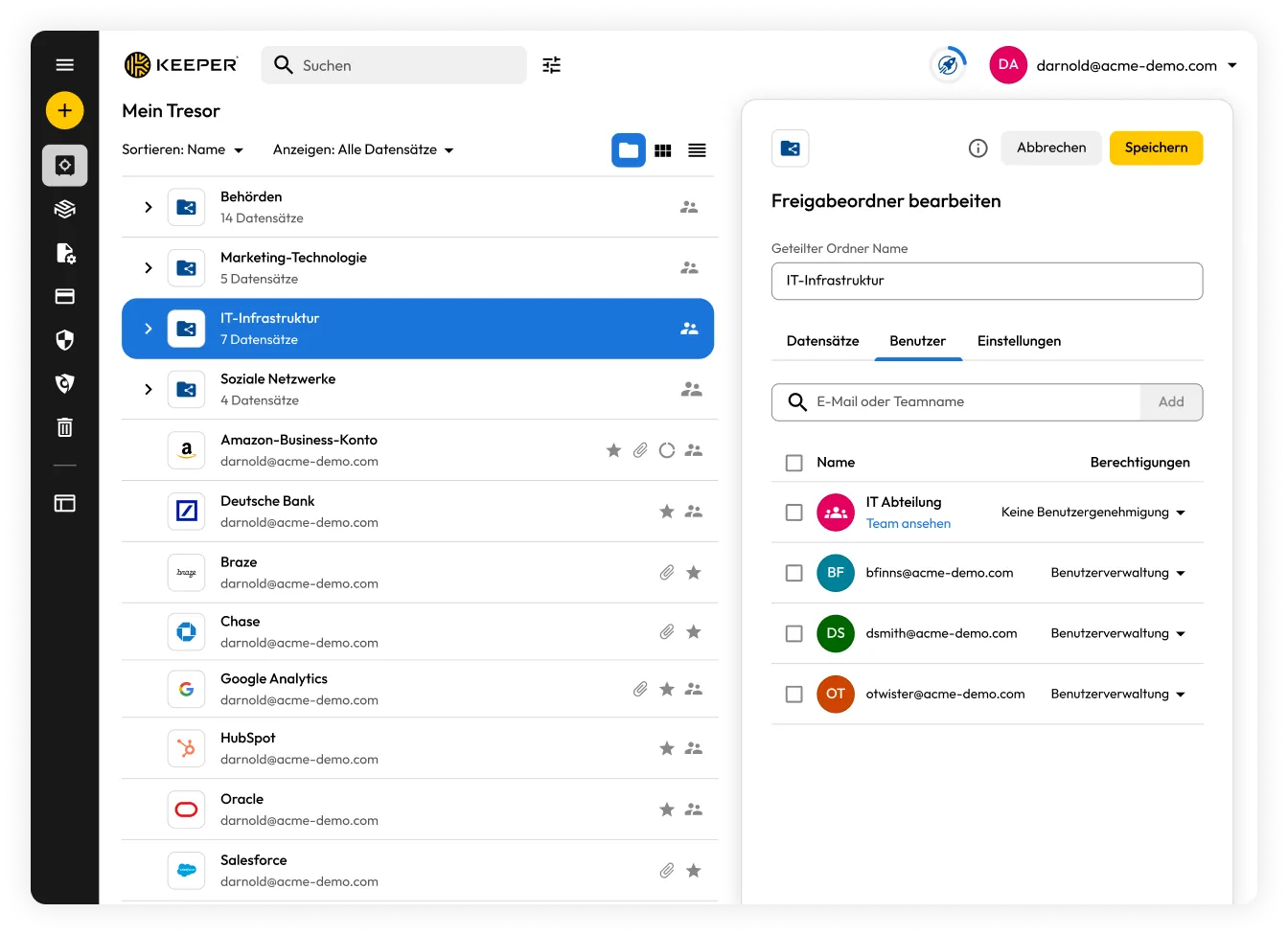Click the shared users icon on HubSpot
The width and height of the screenshot is (1288, 935).
pyautogui.click(x=694, y=748)
